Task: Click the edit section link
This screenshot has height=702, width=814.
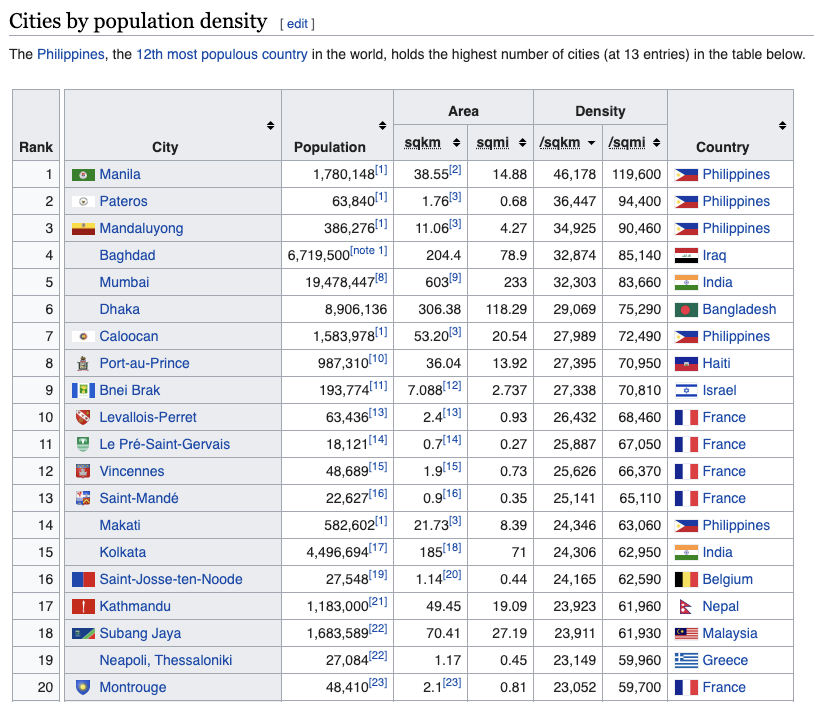Action: [297, 24]
